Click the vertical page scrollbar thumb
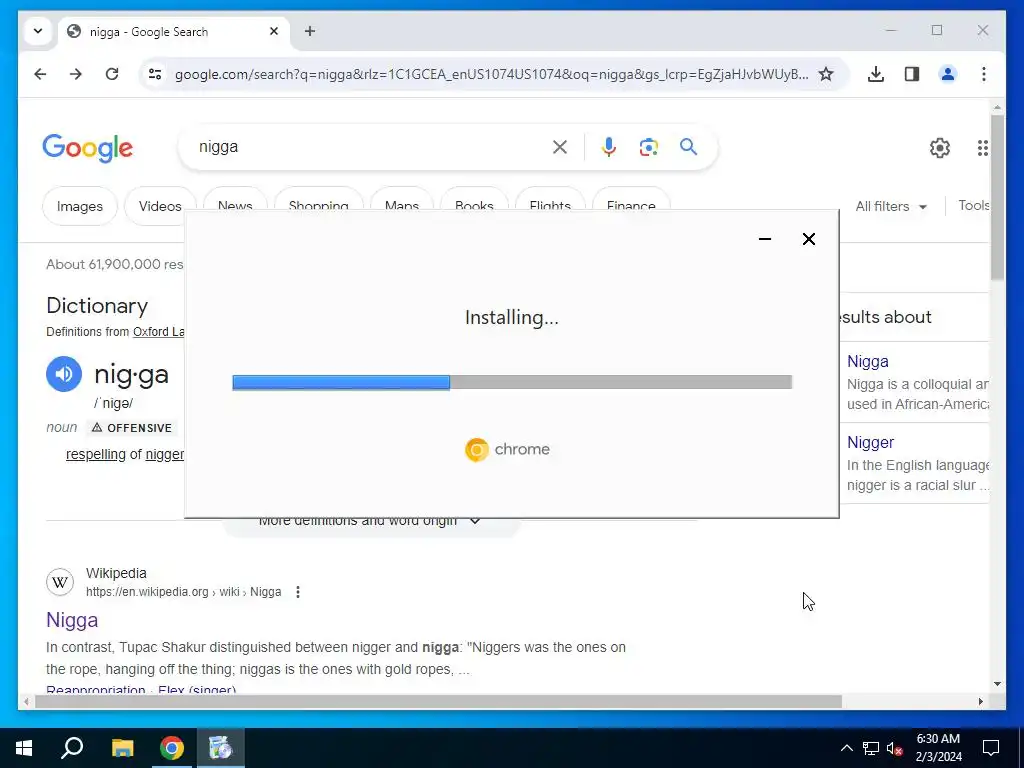 point(997,198)
